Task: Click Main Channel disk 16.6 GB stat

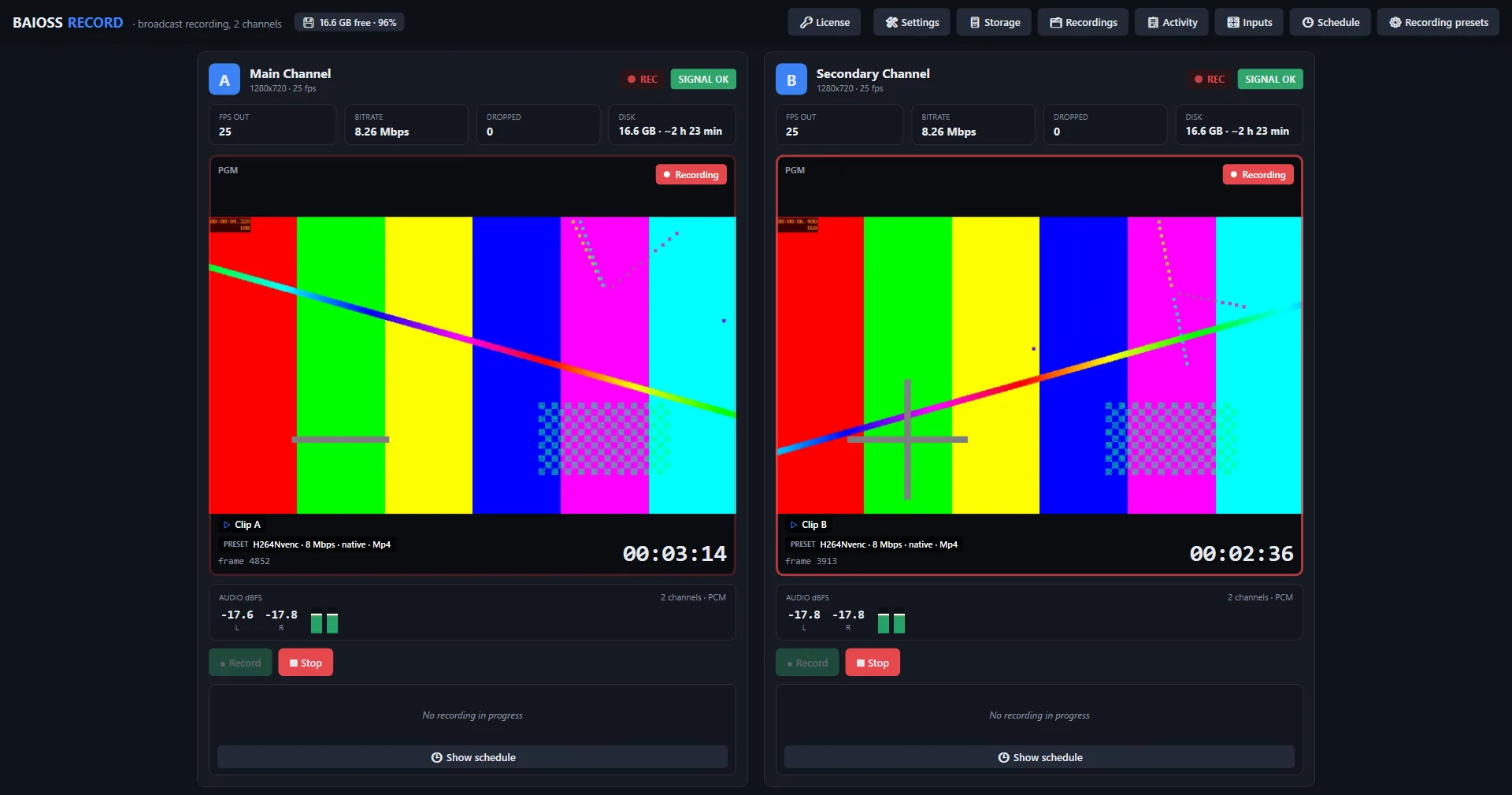Action: (x=673, y=124)
